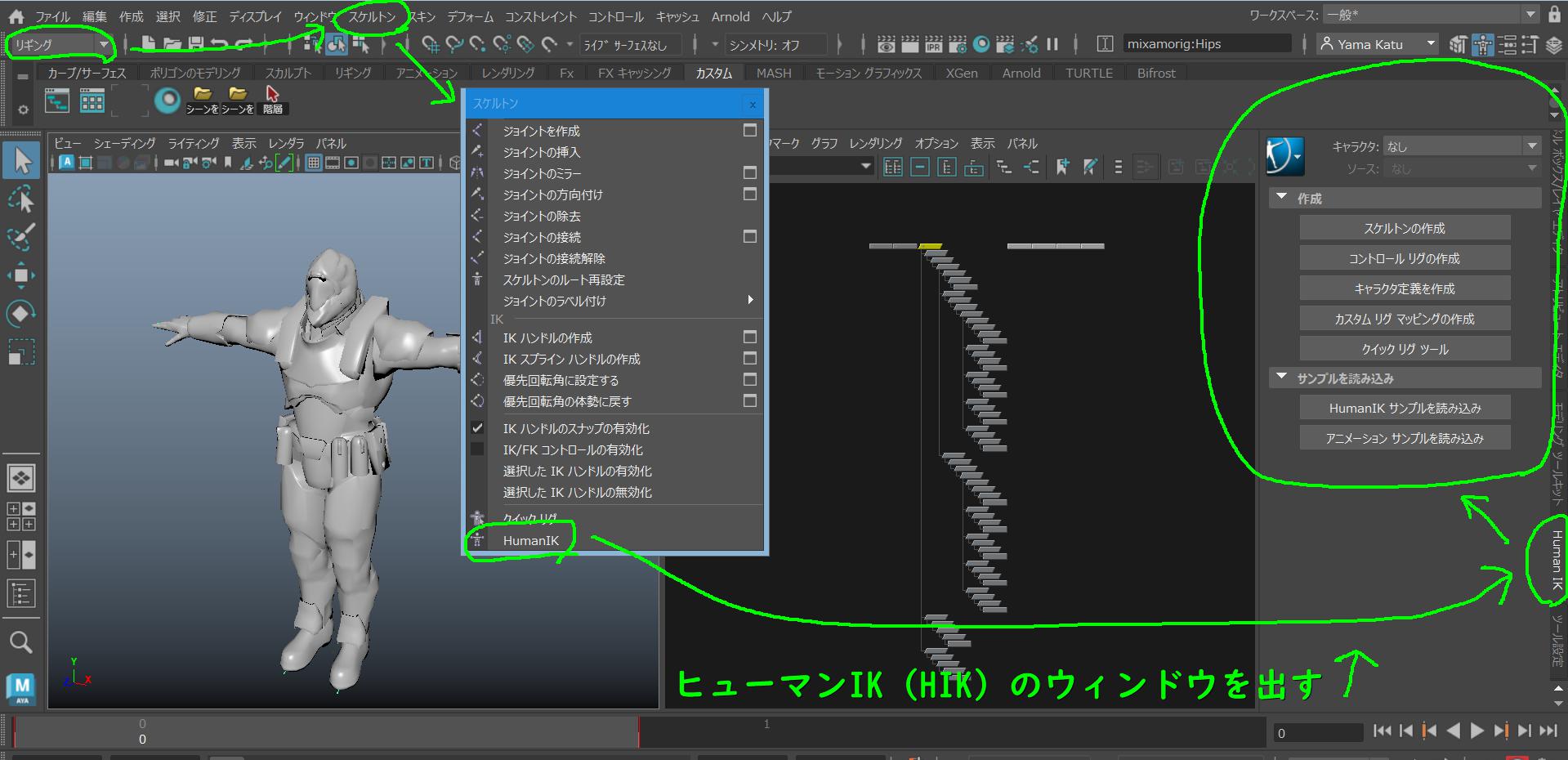Switch to the カスタム shelf tab
This screenshot has height=760, width=1568.
pyautogui.click(x=713, y=73)
